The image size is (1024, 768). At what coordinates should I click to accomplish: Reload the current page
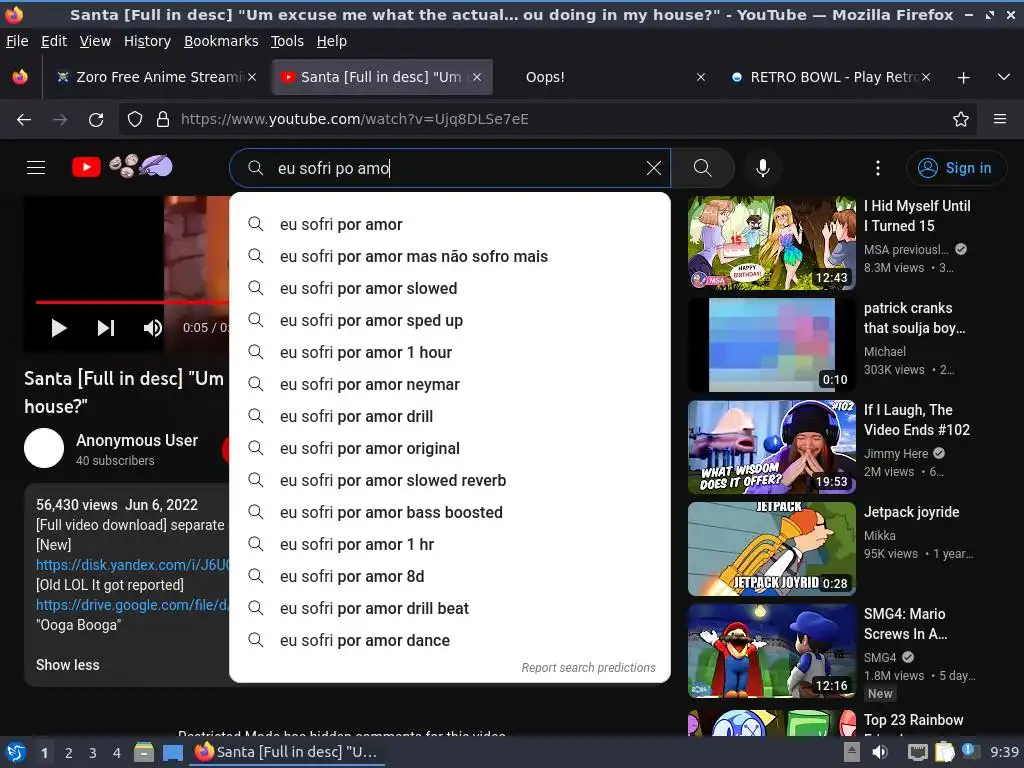pos(96,120)
